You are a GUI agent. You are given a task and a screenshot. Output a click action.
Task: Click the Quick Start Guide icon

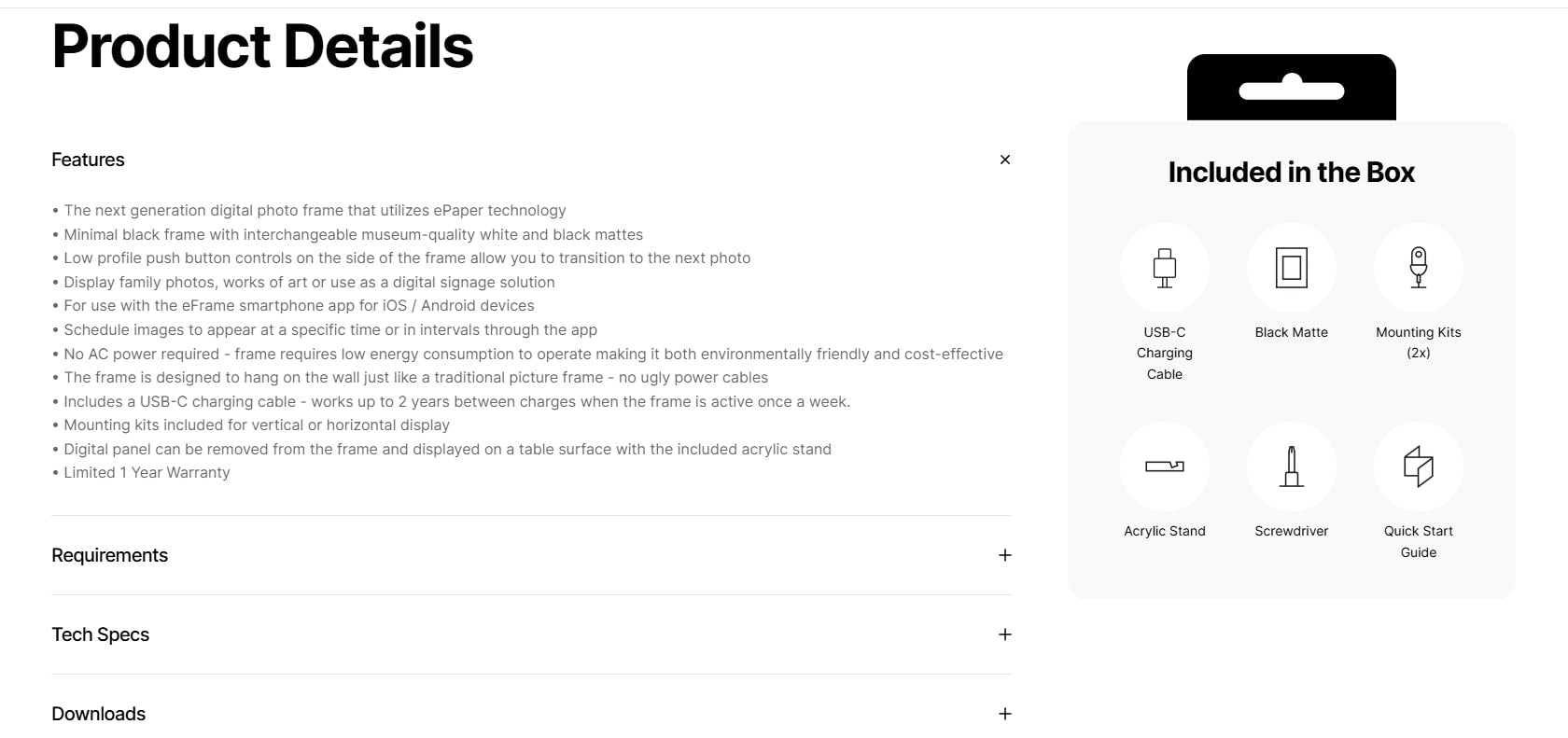point(1418,466)
